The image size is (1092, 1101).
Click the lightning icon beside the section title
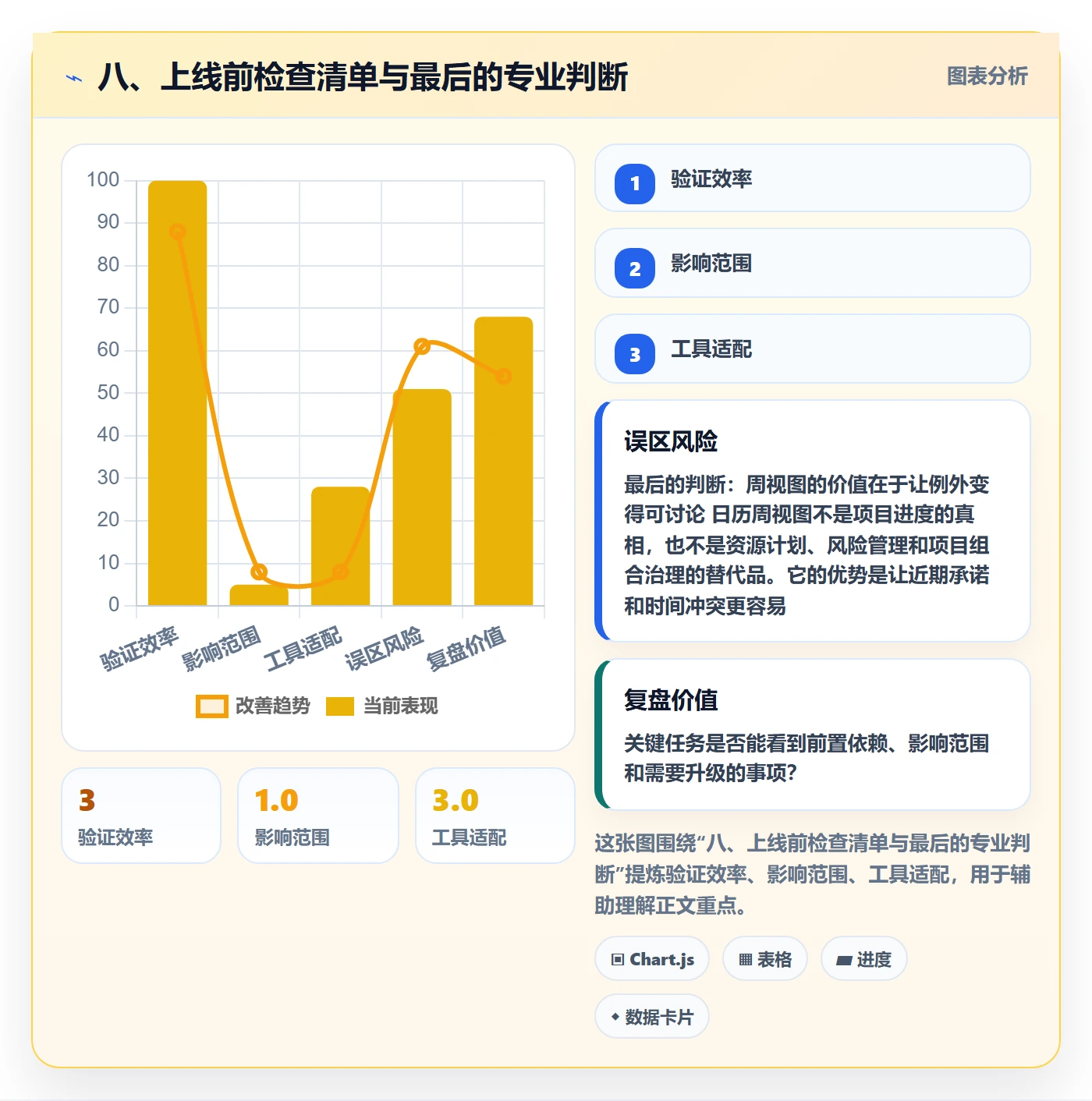pos(74,78)
